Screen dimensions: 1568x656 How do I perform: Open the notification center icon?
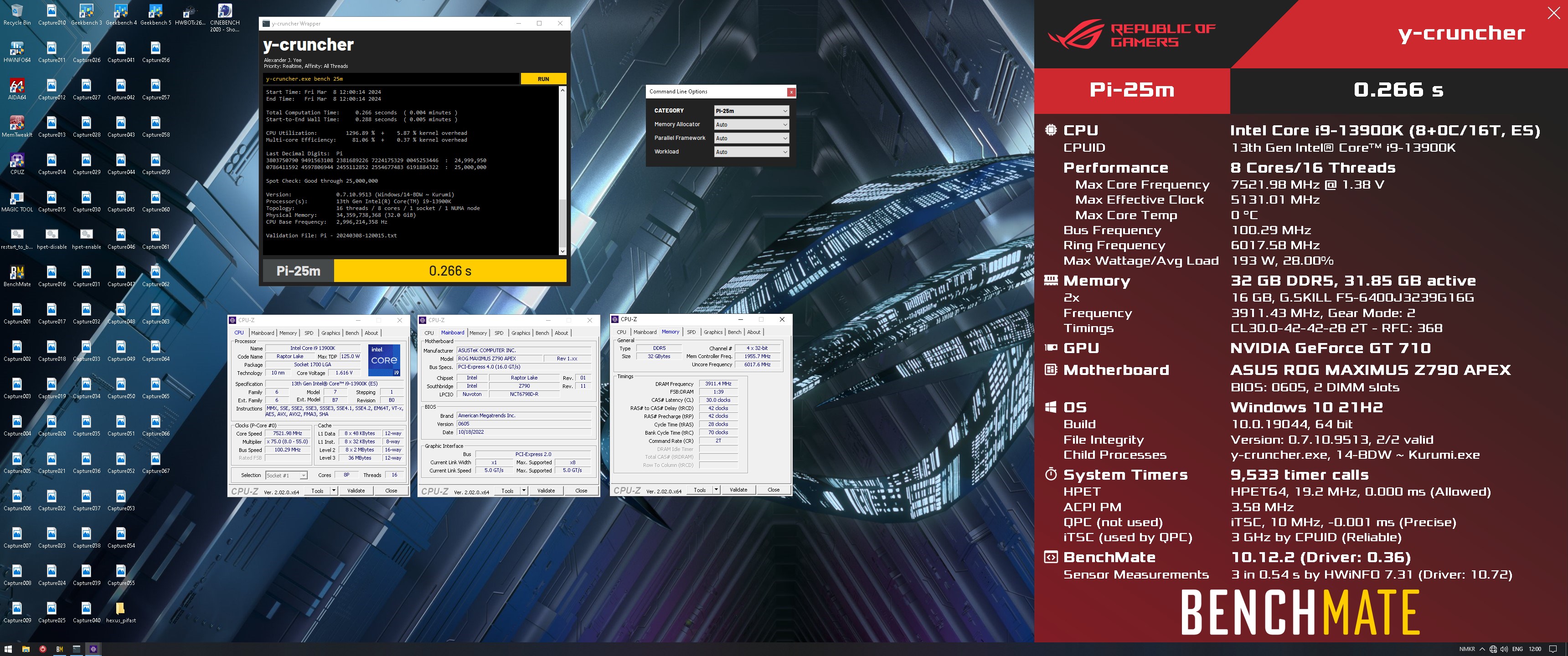click(x=1553, y=649)
